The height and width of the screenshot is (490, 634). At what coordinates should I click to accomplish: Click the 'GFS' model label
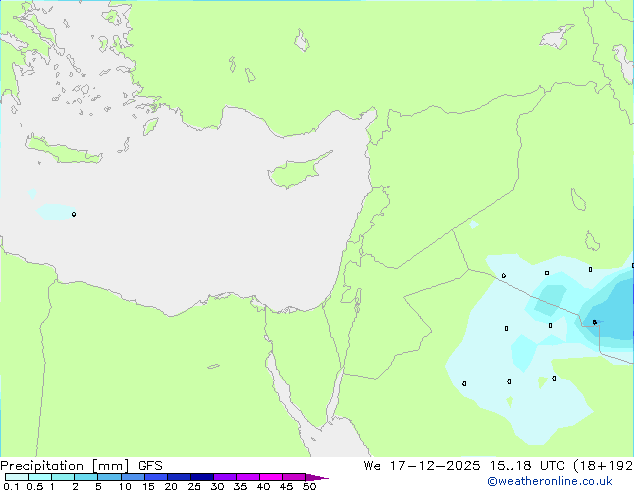[150, 466]
